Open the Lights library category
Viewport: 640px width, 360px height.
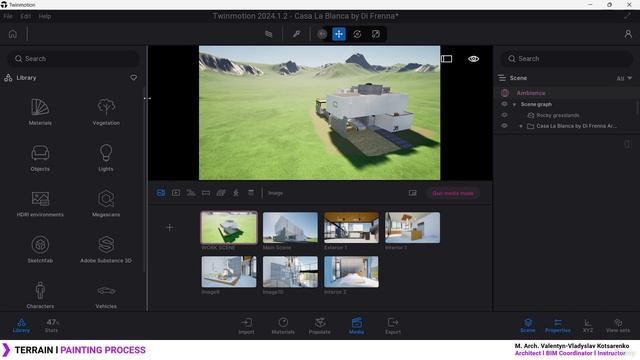point(106,158)
